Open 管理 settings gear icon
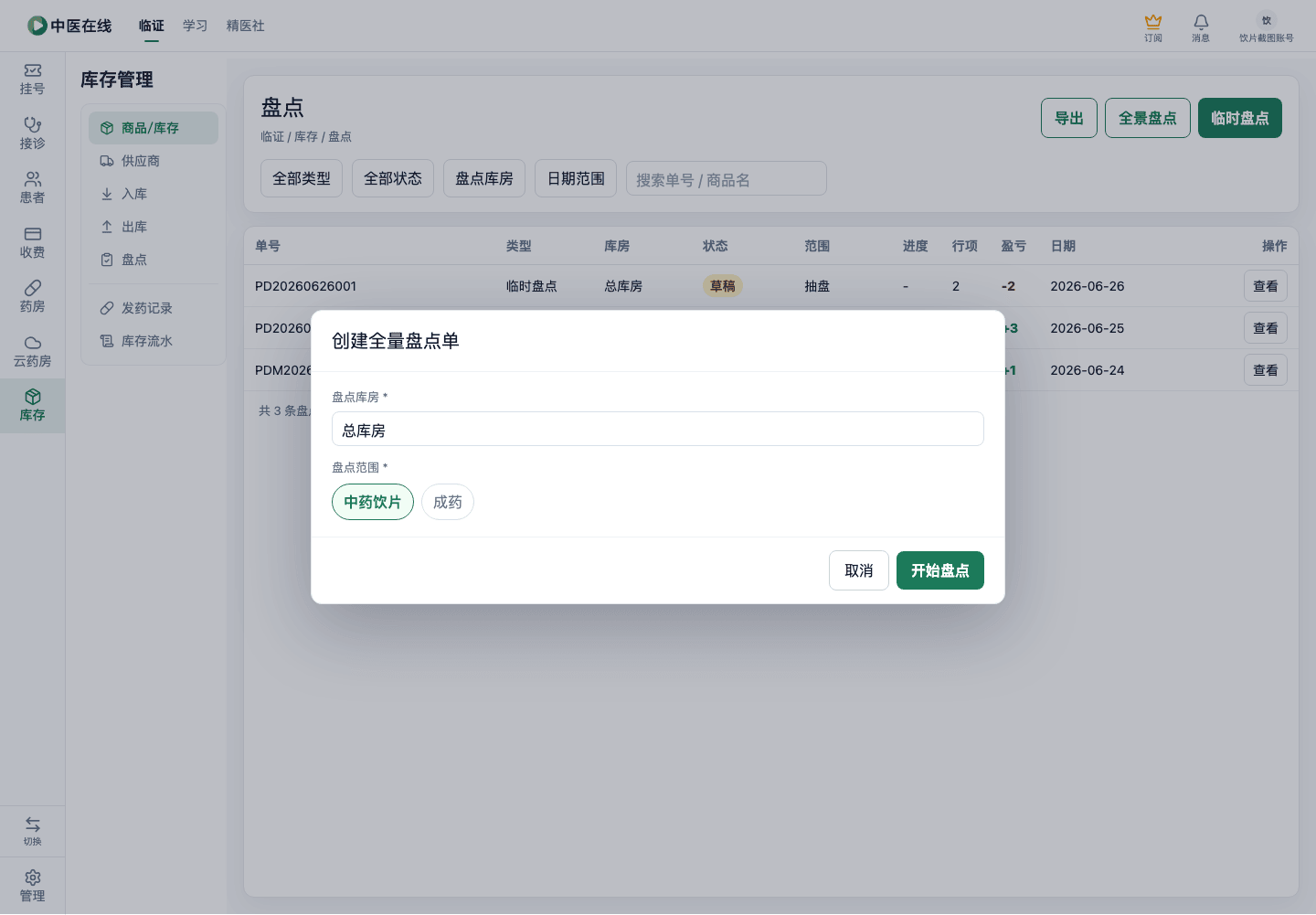 click(33, 878)
